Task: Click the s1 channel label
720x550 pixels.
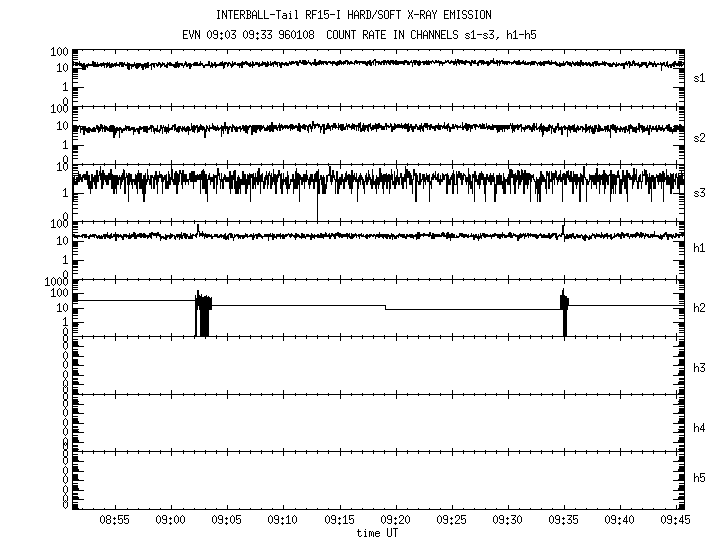Action: coord(700,77)
